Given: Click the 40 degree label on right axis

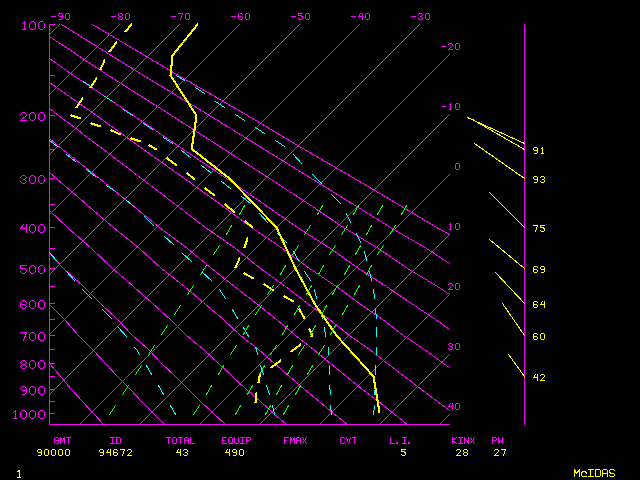Looking at the screenshot, I should tap(455, 407).
